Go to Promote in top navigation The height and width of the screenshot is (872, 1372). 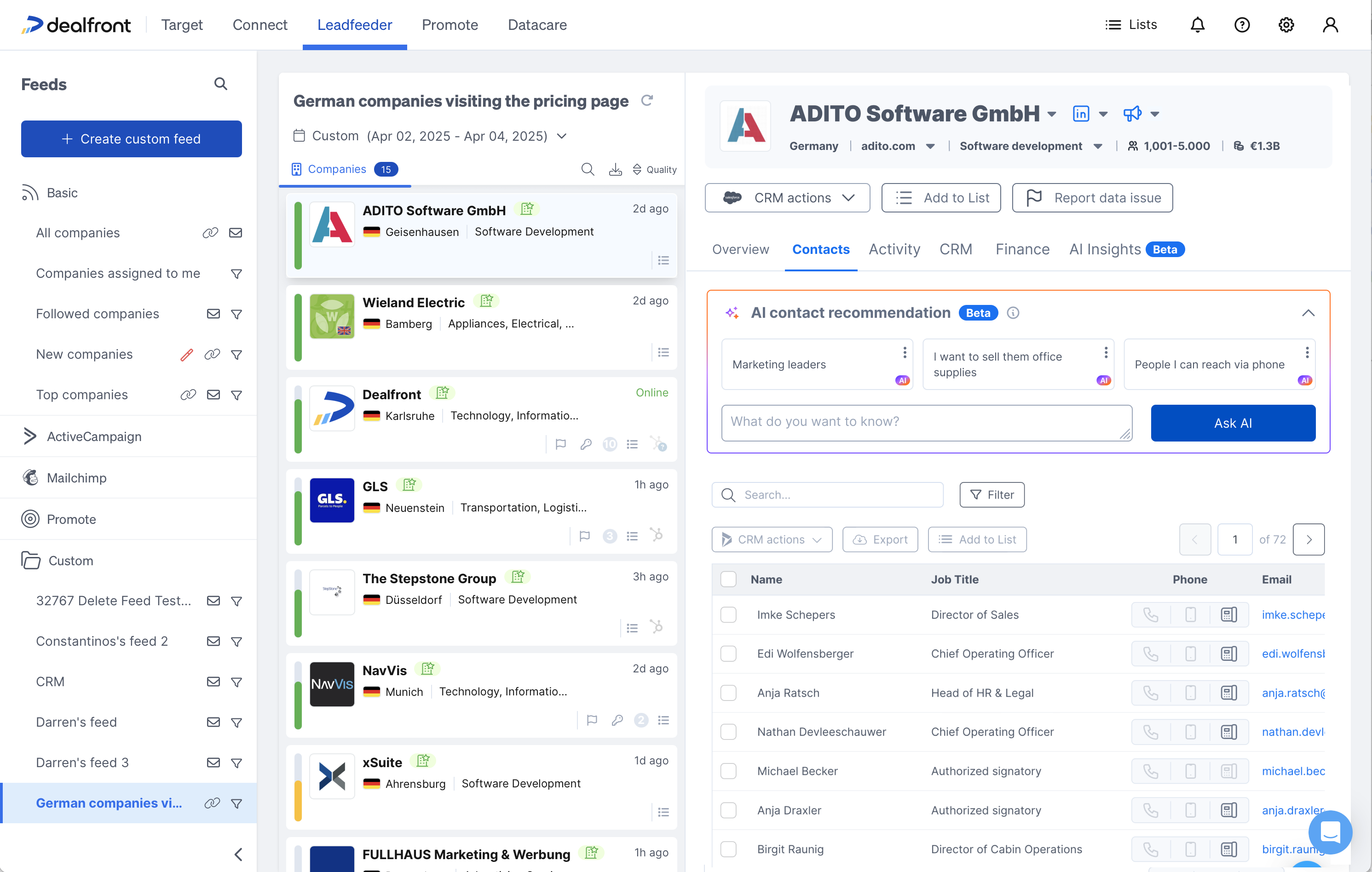coord(450,25)
